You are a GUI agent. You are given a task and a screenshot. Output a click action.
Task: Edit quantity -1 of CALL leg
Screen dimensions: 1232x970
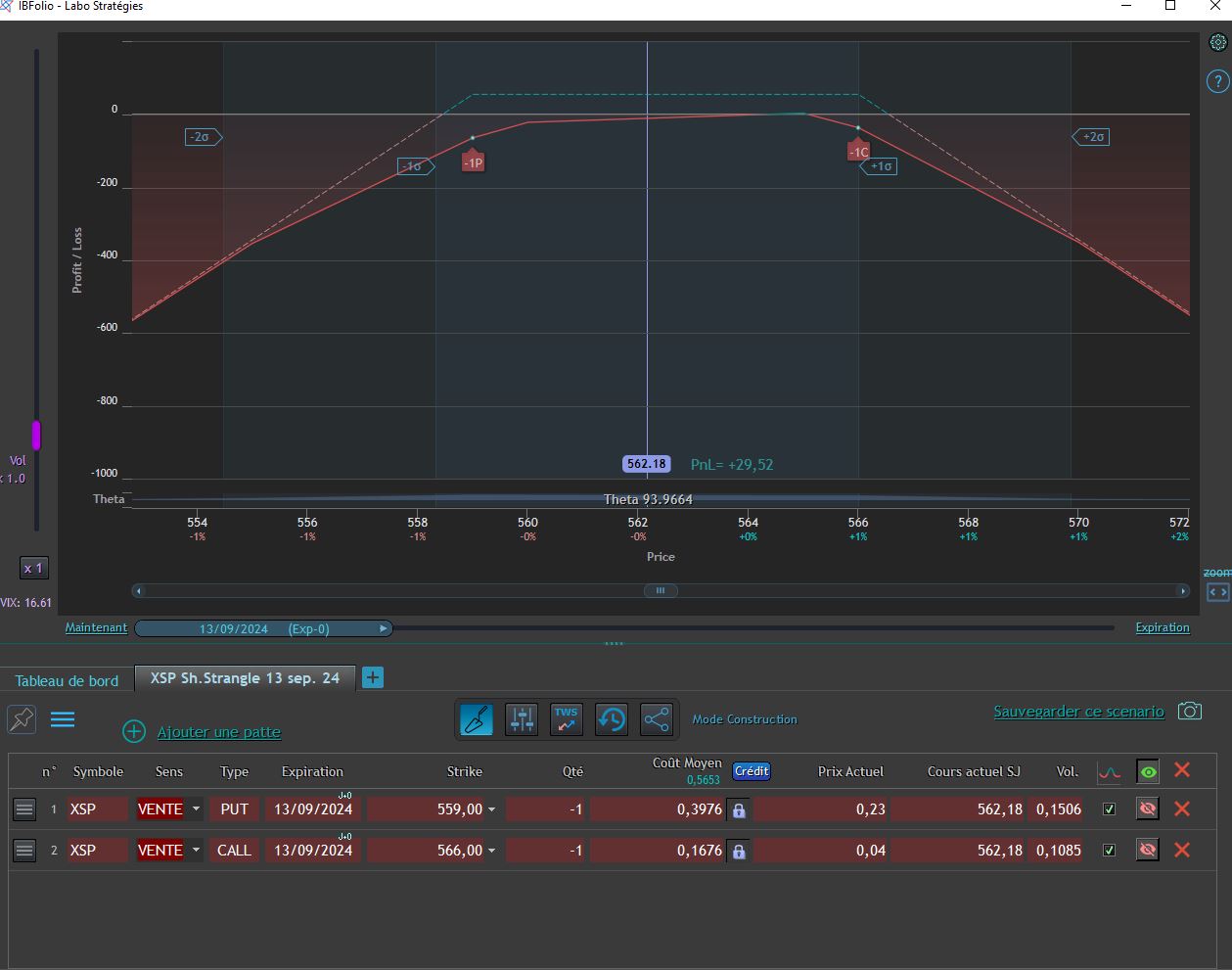tap(546, 850)
